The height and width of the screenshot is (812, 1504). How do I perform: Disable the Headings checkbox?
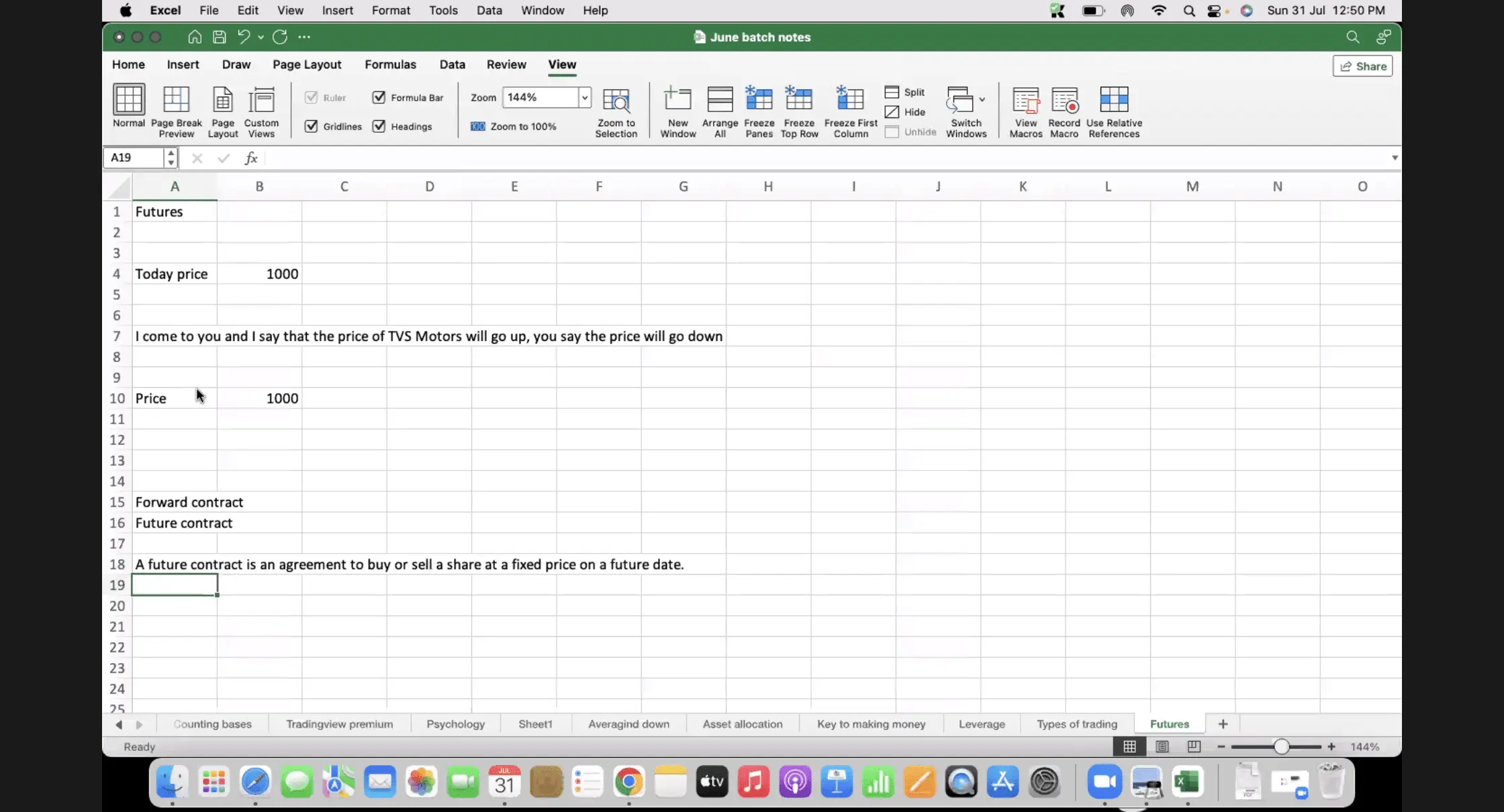tap(379, 126)
